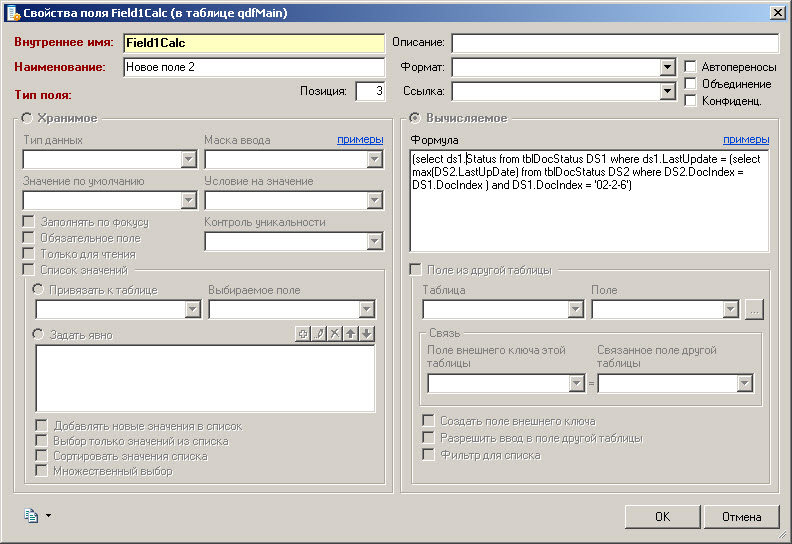
Task: Click the move list value down arrow
Action: coord(367,333)
